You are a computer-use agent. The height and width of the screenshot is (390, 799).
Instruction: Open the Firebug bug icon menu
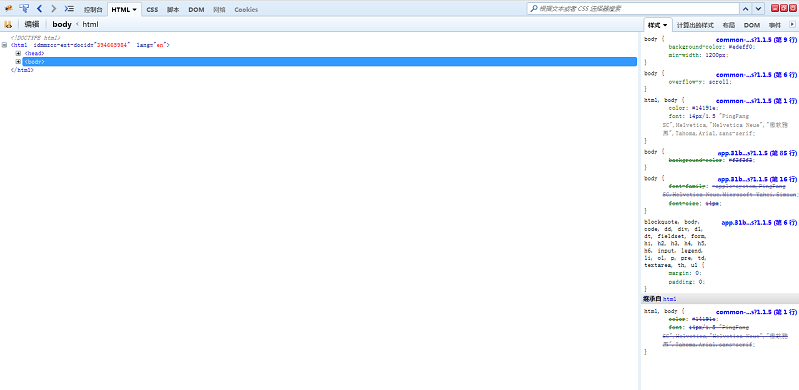(8, 9)
